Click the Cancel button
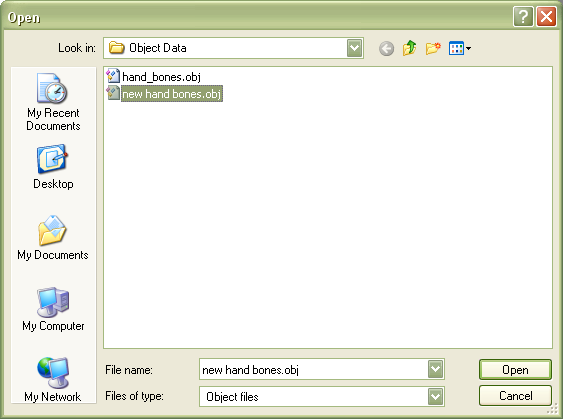This screenshot has height=419, width=563. pyautogui.click(x=515, y=396)
